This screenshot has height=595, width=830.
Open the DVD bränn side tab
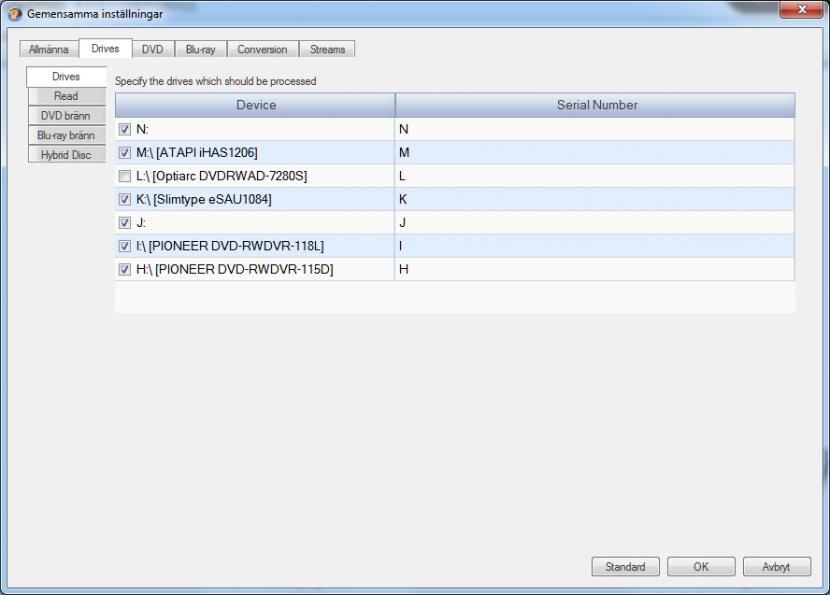click(66, 115)
